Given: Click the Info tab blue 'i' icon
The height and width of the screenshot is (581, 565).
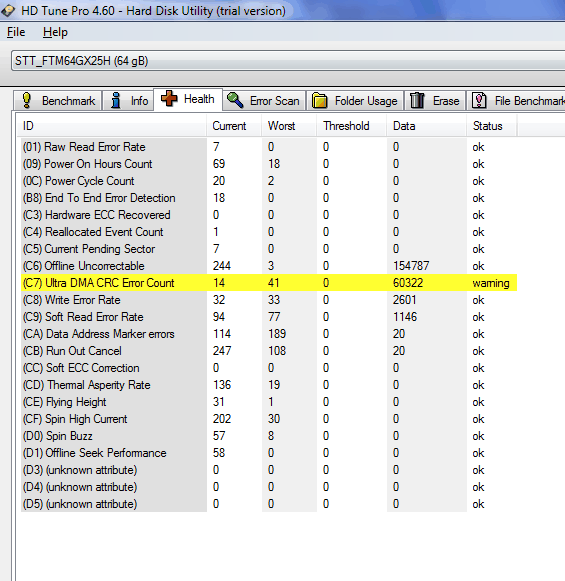Looking at the screenshot, I should pos(116,100).
